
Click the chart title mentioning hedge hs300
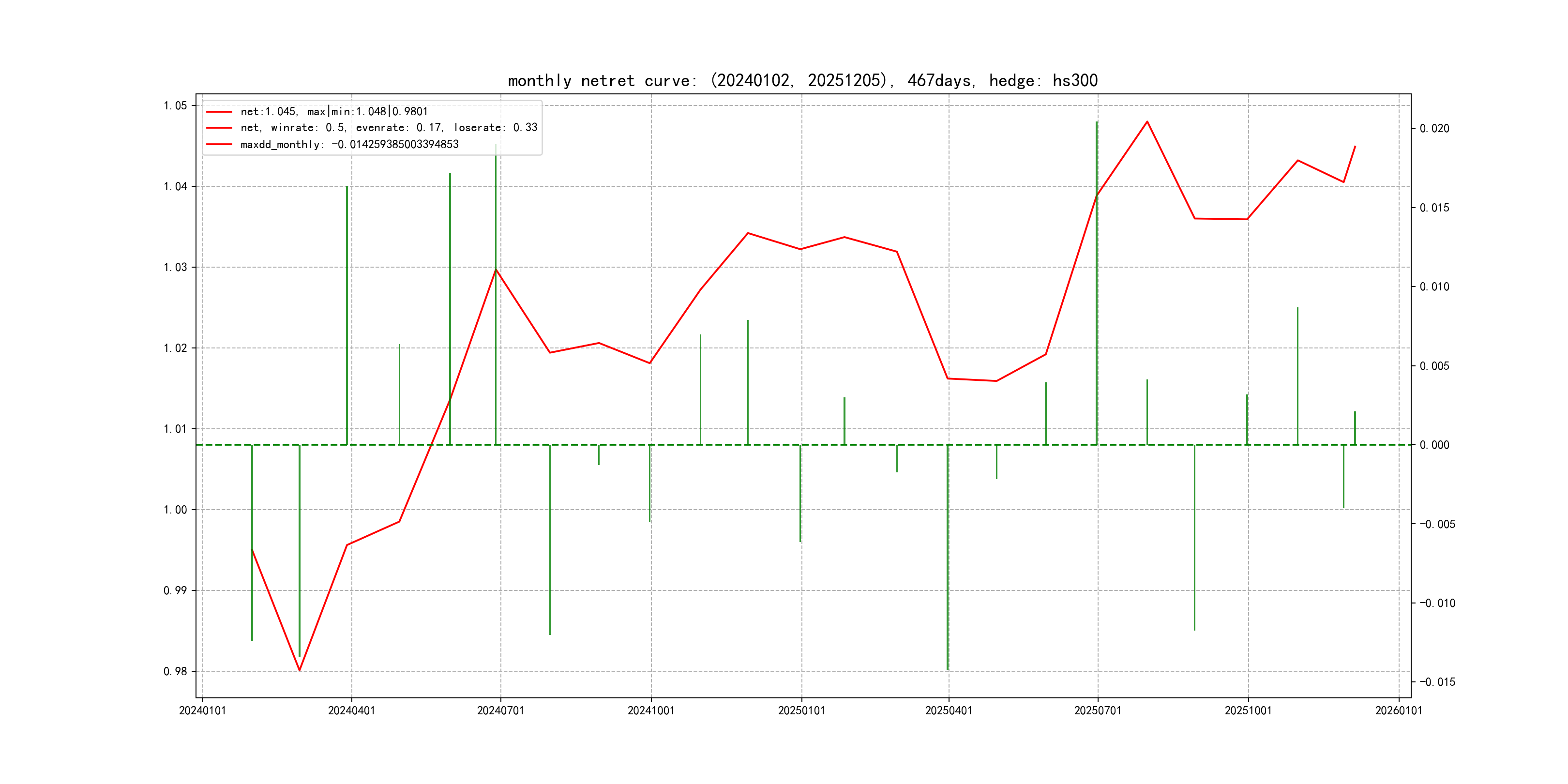pyautogui.click(x=802, y=80)
